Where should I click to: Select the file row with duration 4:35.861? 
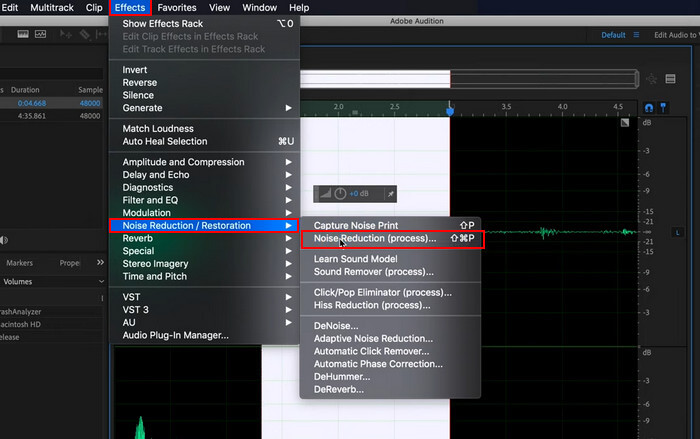click(x=51, y=116)
